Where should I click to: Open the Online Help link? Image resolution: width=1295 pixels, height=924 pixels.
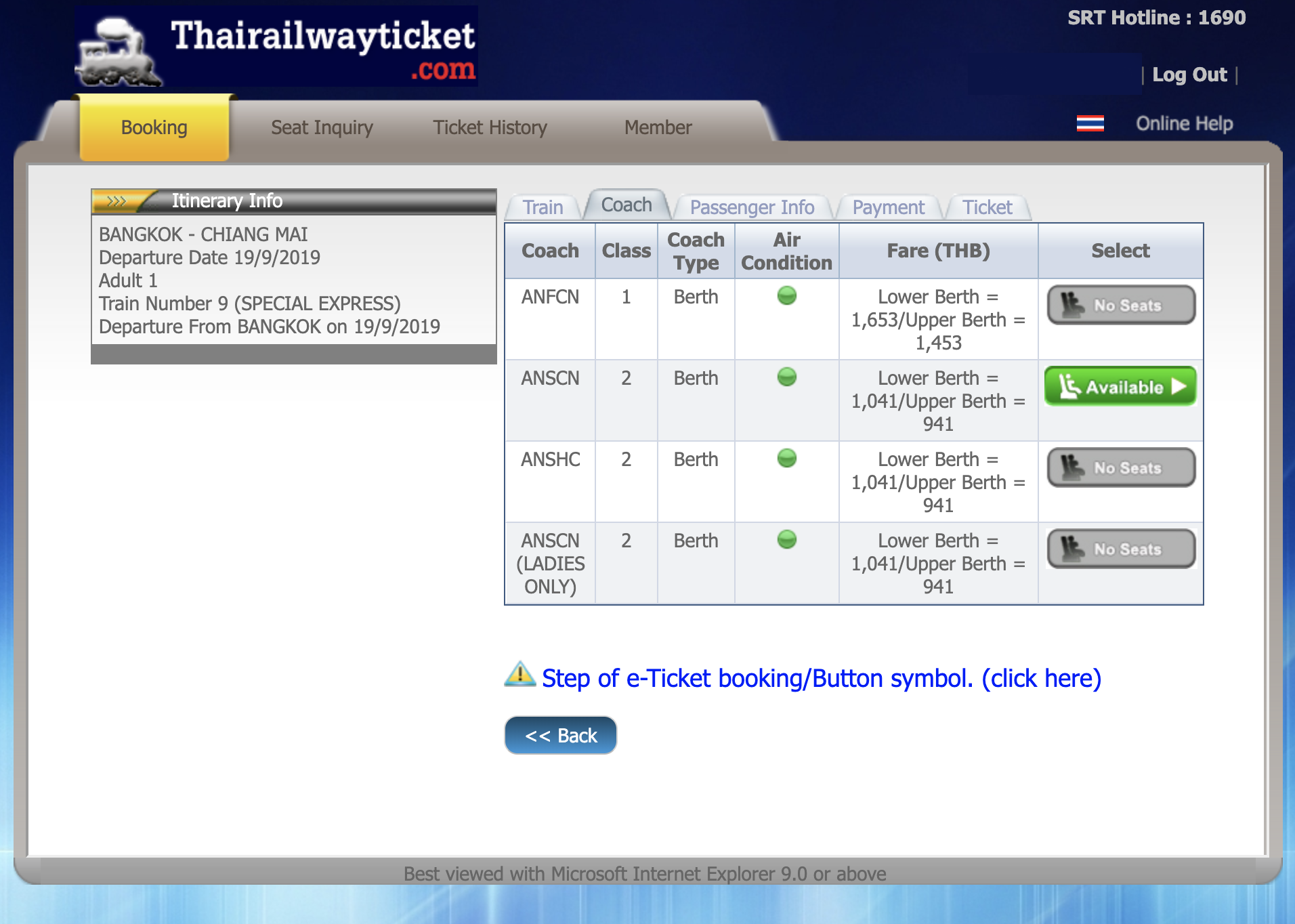1184,123
